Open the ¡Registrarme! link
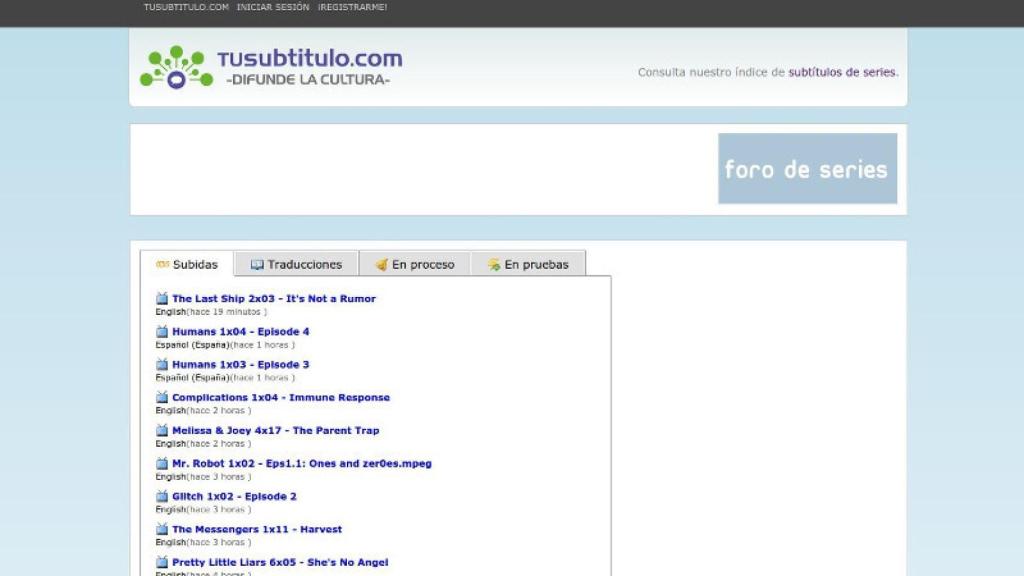 tap(352, 7)
